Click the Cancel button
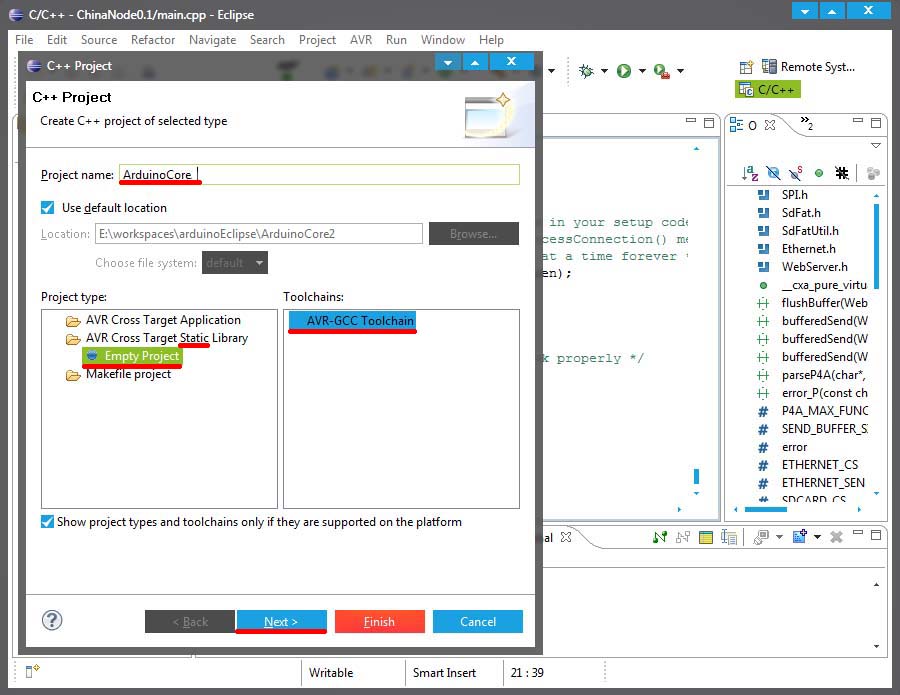 tap(478, 622)
